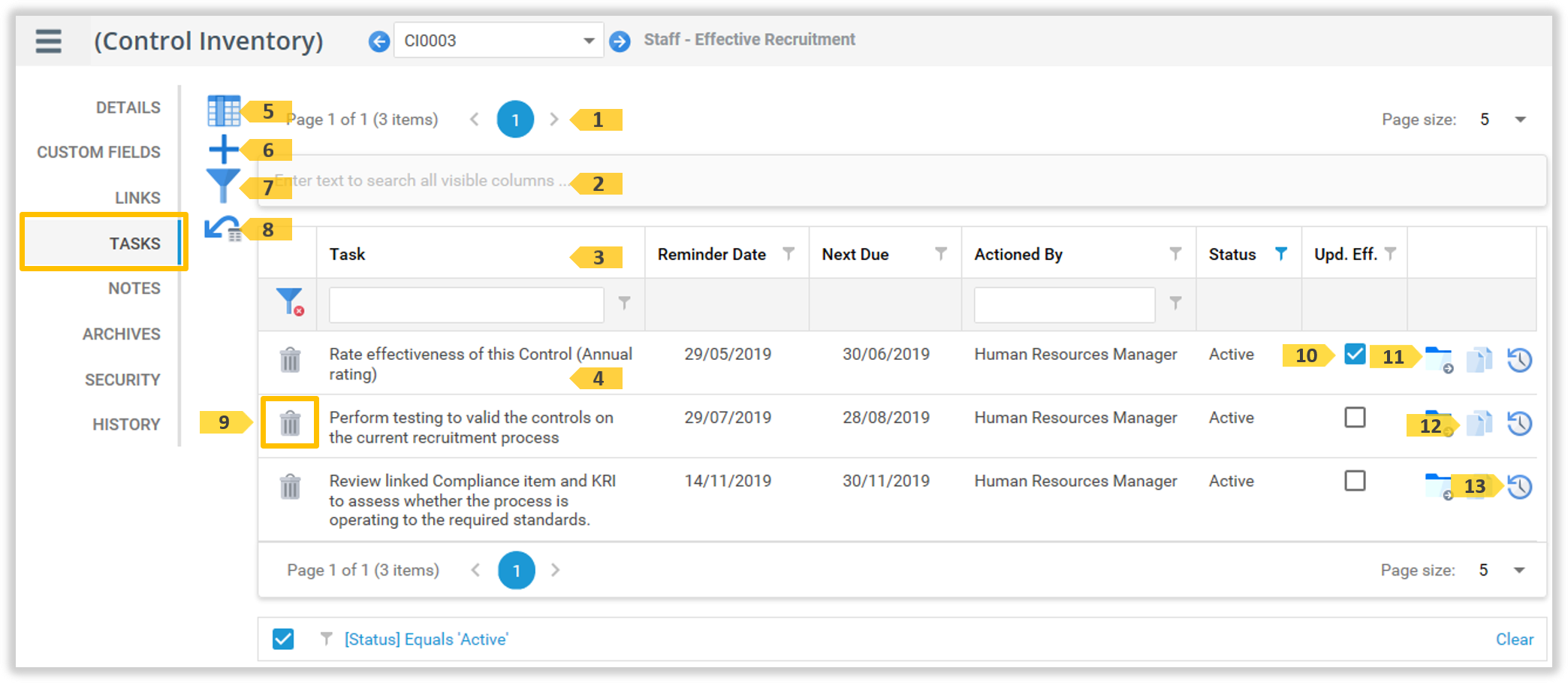Expand bottom Page size dropdown
This screenshot has height=683, width=1568.
tap(1518, 570)
